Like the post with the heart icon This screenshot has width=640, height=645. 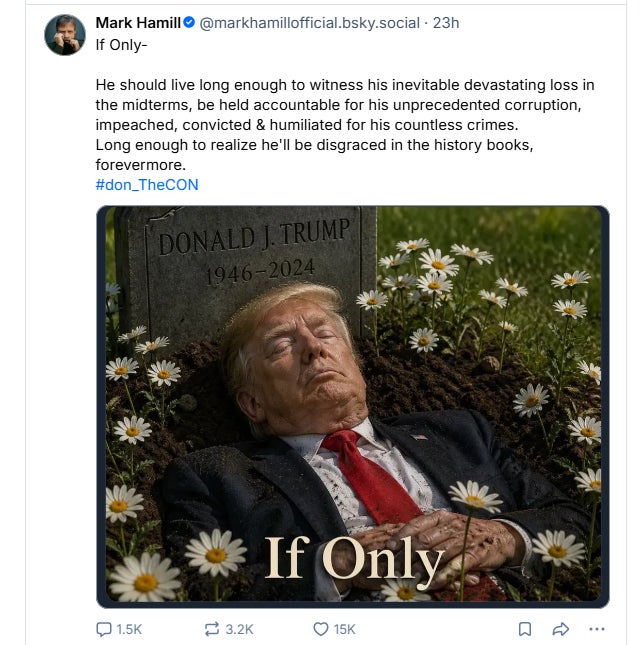320,629
